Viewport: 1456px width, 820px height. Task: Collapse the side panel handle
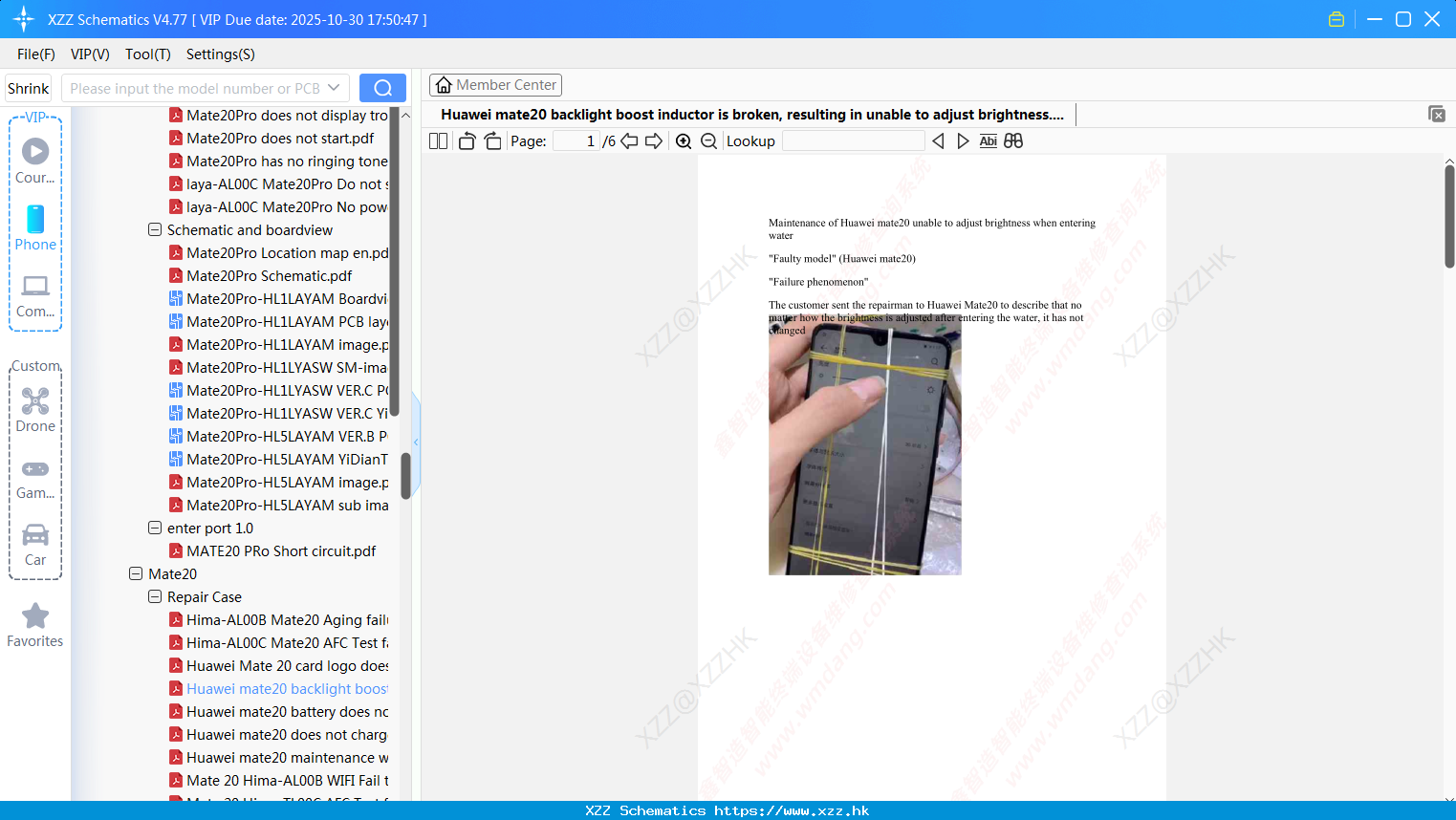[416, 442]
